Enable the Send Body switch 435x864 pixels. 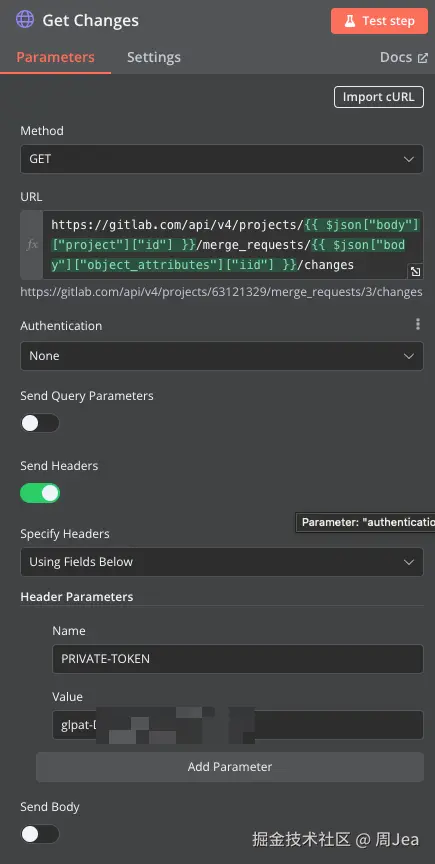pos(40,834)
